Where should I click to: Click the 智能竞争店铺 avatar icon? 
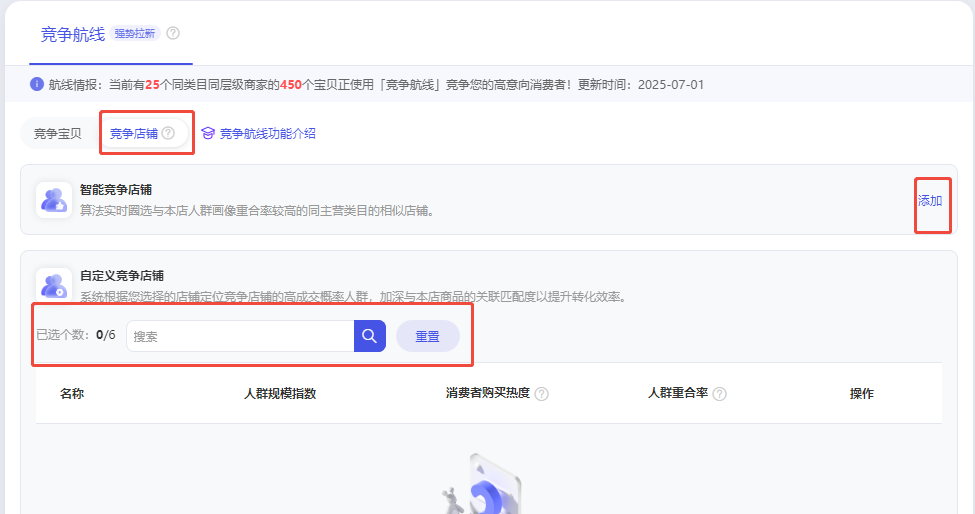(x=53, y=199)
